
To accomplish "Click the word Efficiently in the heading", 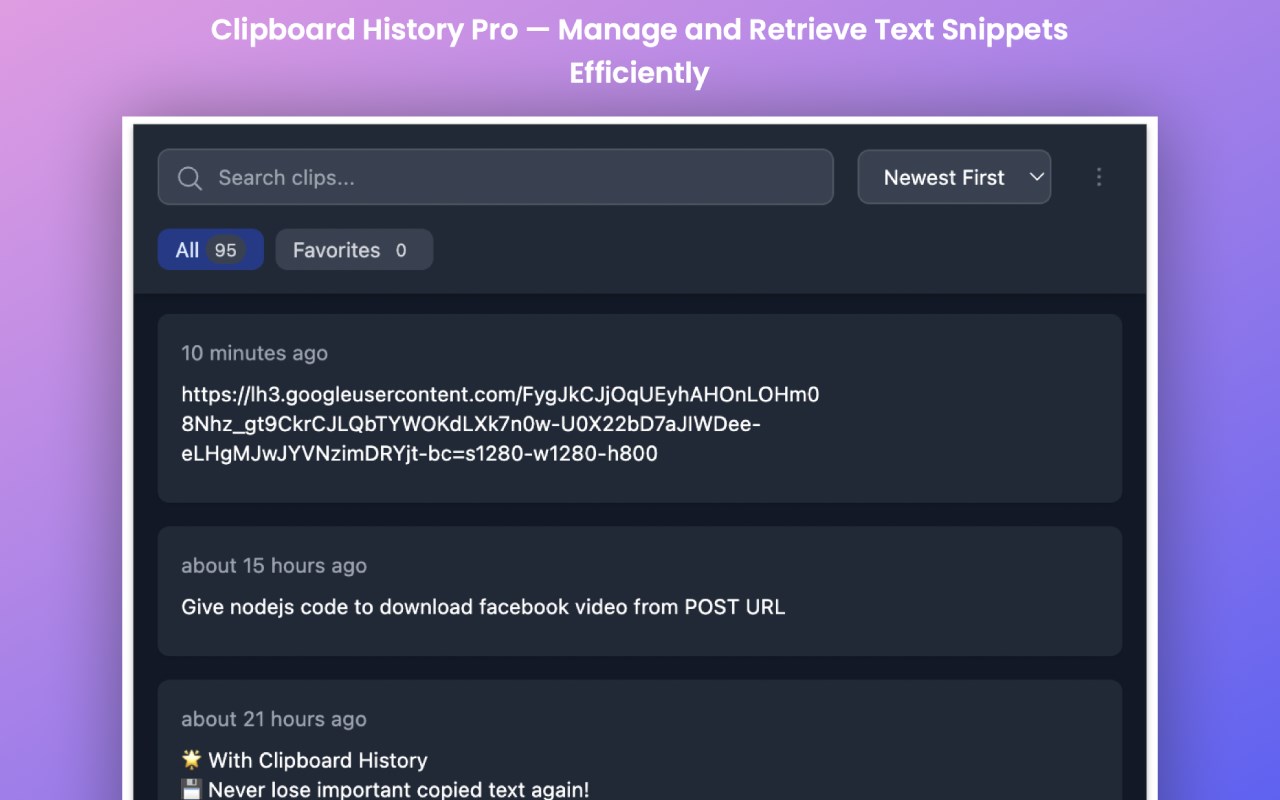I will tap(639, 73).
